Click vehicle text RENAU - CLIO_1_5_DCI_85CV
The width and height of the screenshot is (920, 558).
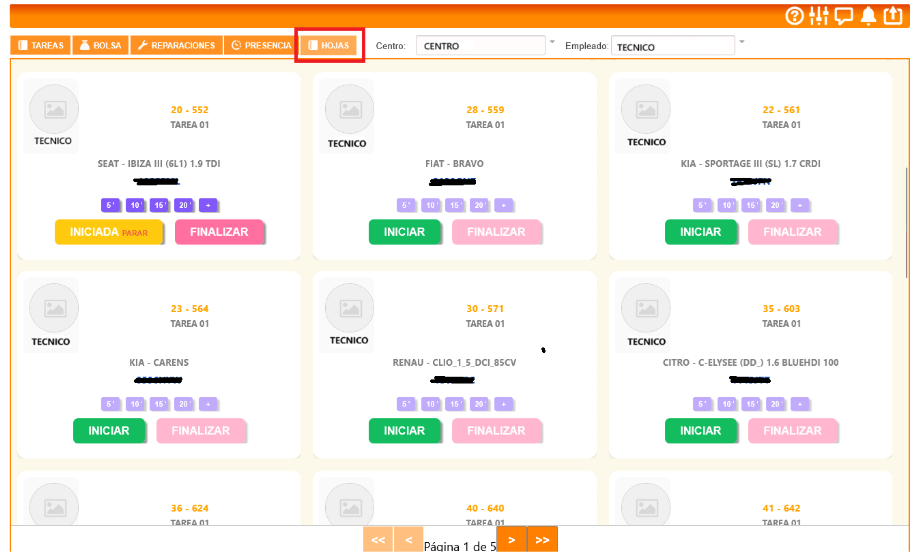[x=455, y=363]
